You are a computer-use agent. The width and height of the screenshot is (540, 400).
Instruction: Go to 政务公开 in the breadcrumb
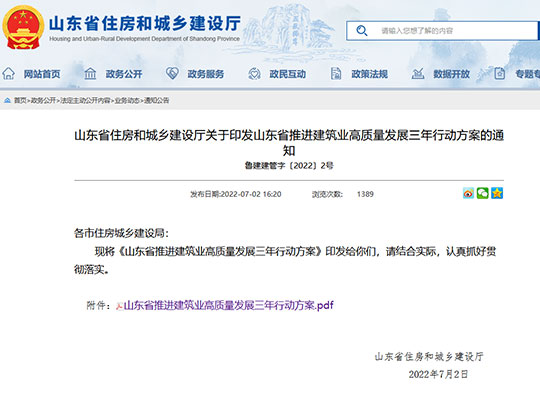coord(43,100)
